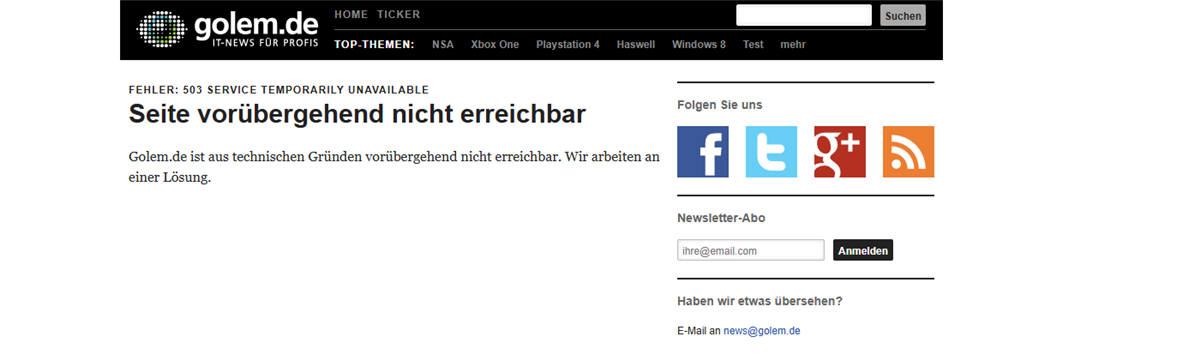The image size is (1200, 360).
Task: Select the Playstation 4 top theme
Action: [x=568, y=45]
